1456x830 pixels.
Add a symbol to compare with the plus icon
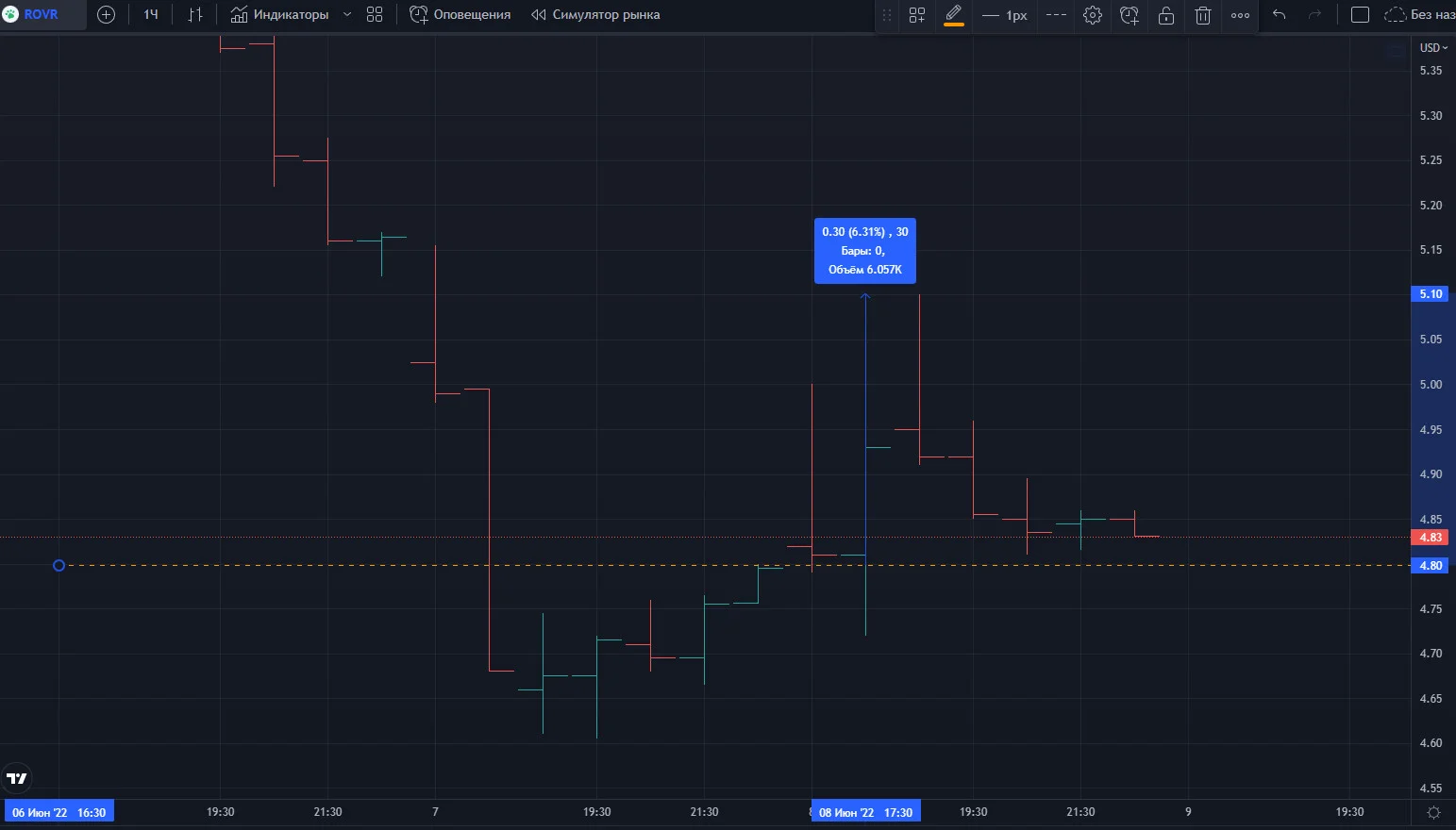[x=107, y=15]
